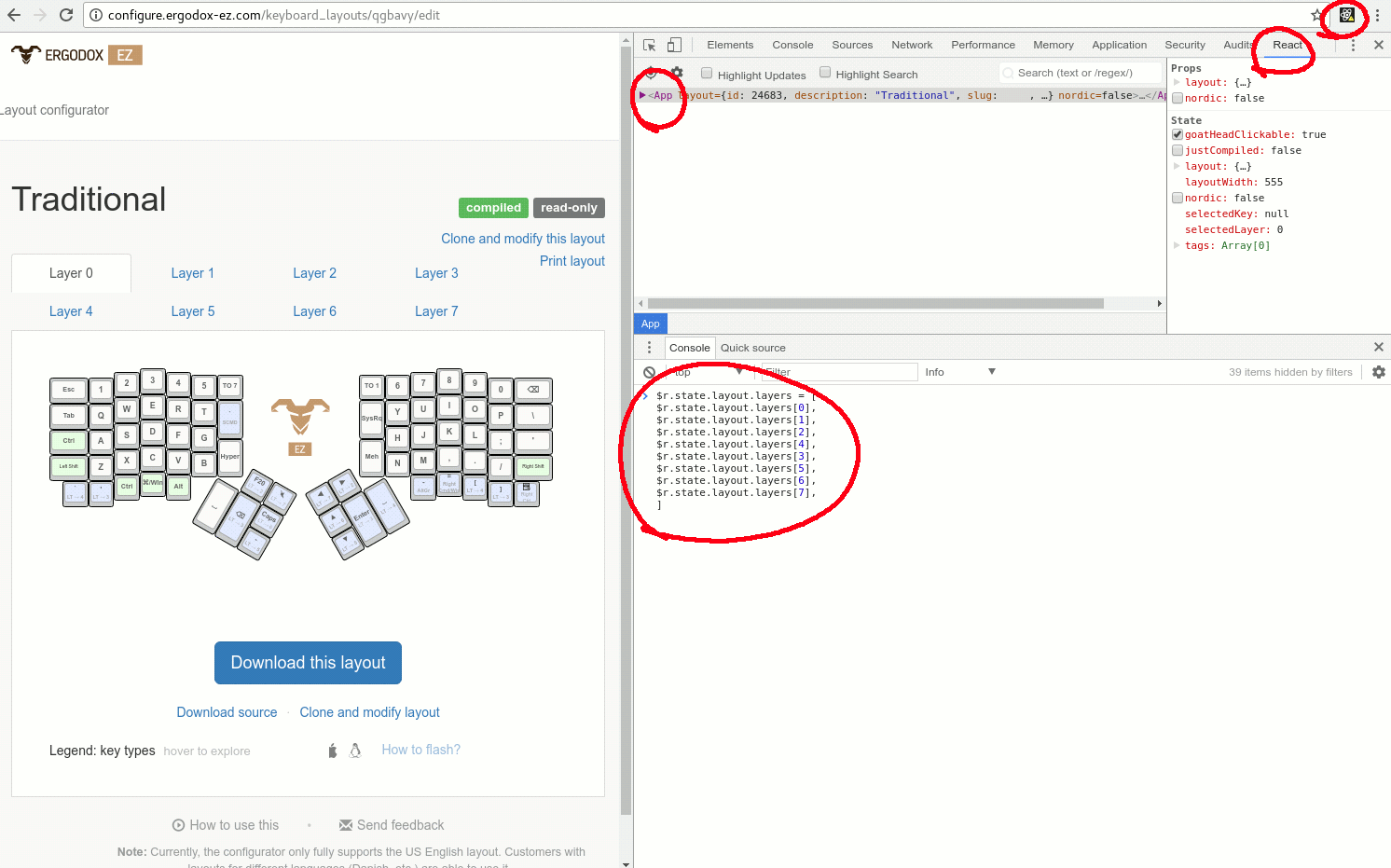Image resolution: width=1391 pixels, height=868 pixels.
Task: Click the goat head logo between keyboard halves
Action: pyautogui.click(x=300, y=416)
